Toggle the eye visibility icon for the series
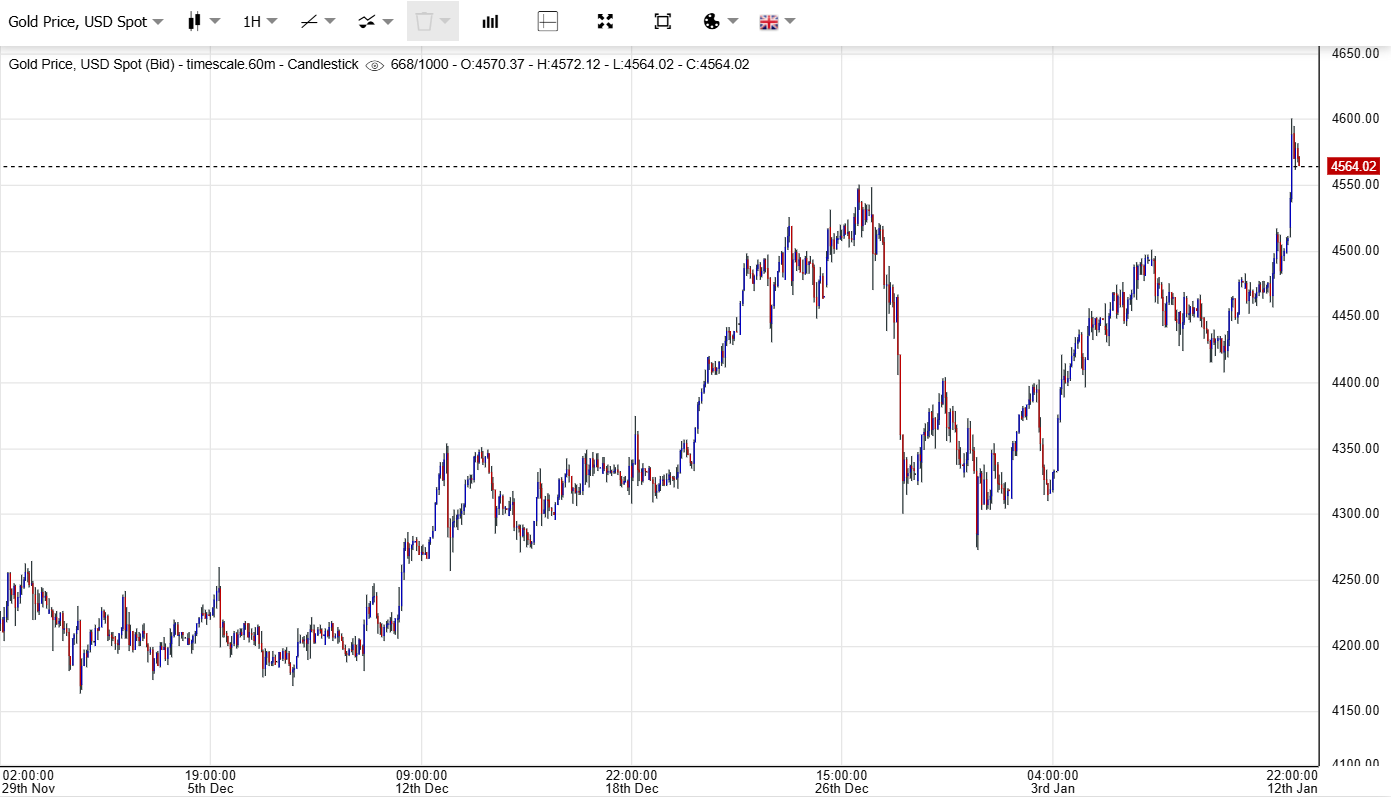This screenshot has width=1391, height=797. click(374, 65)
